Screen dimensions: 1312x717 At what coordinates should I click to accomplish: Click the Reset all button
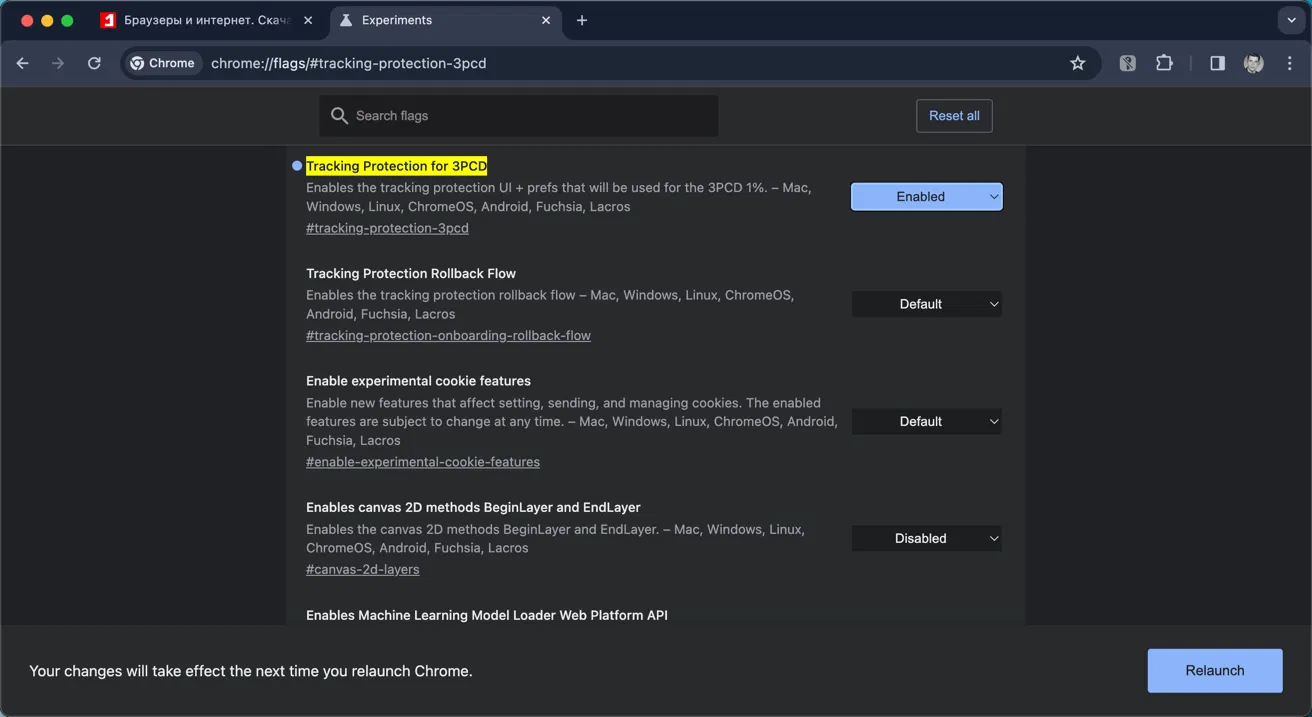tap(954, 116)
